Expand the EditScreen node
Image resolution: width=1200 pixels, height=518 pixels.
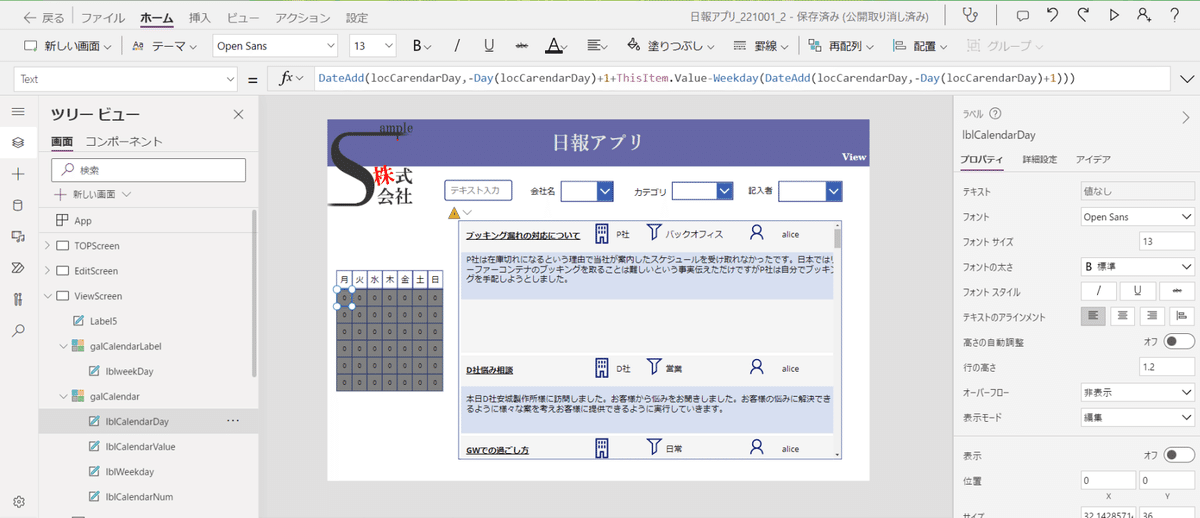coord(47,271)
